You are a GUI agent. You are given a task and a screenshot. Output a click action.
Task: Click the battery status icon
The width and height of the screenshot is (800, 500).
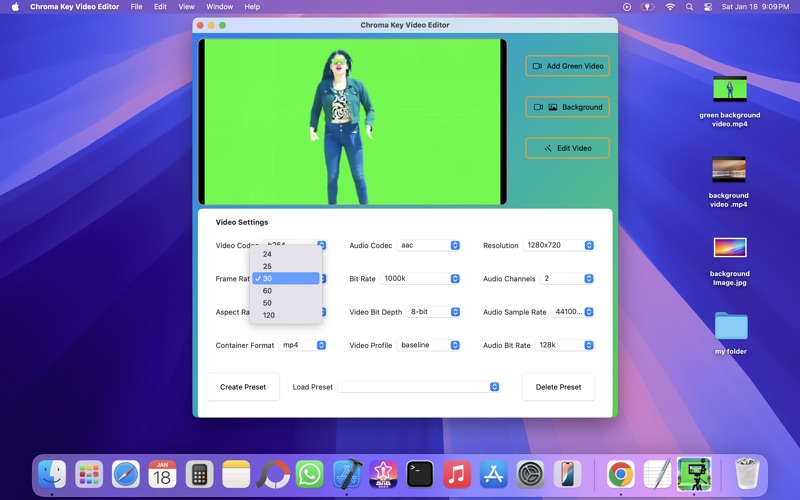[x=647, y=7]
